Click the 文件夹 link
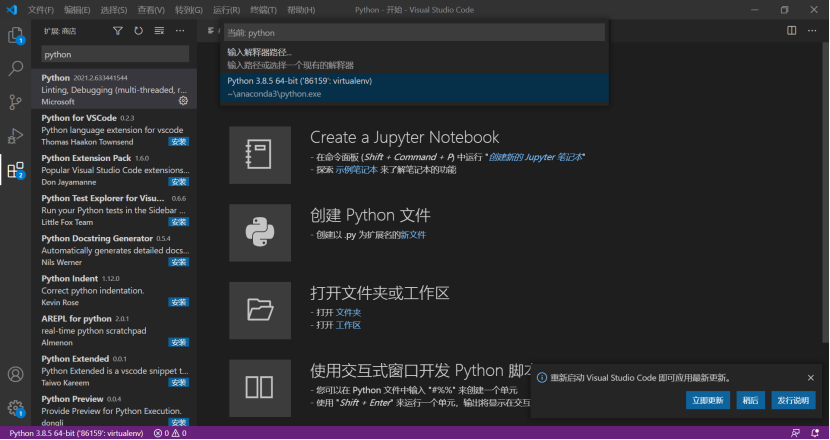The height and width of the screenshot is (440, 830). 348,312
